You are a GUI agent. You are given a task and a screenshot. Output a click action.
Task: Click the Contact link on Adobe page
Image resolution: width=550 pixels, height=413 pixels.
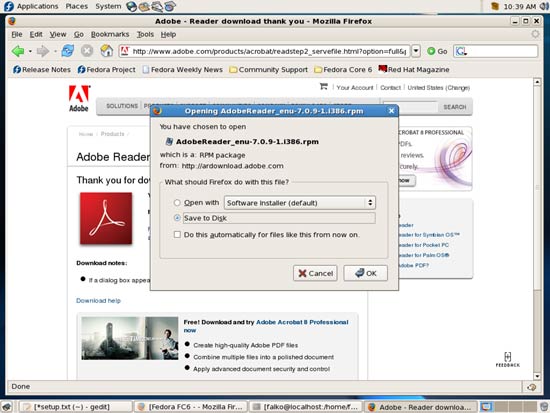390,88
